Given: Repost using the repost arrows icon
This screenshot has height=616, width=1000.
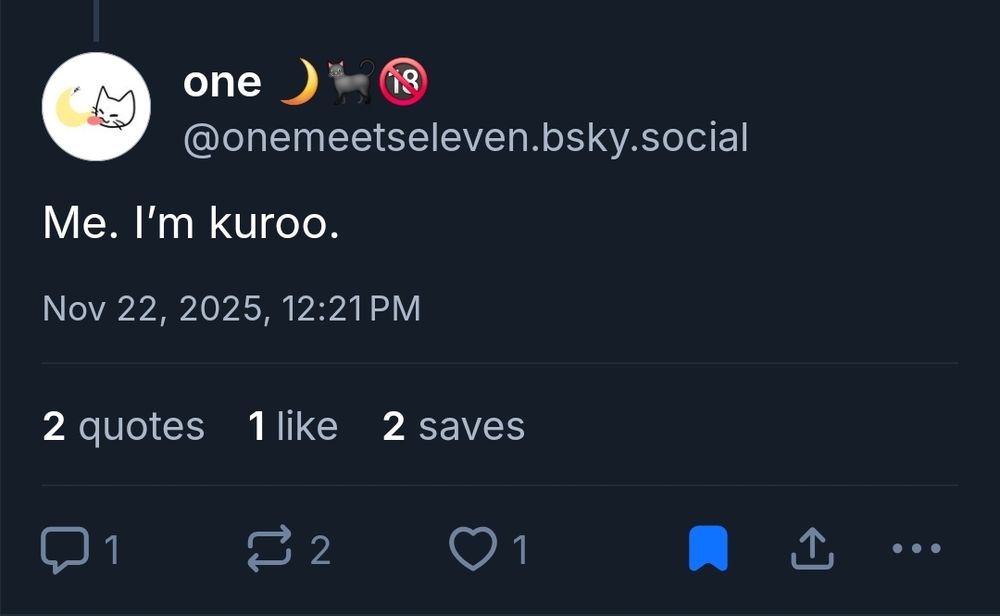Looking at the screenshot, I should [270, 547].
